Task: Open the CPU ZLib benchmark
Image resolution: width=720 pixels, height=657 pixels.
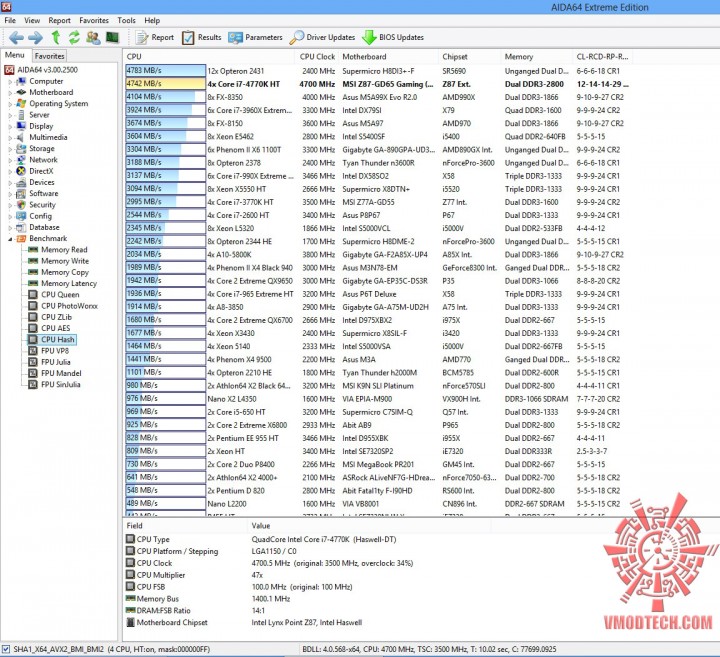Action: coord(56,317)
